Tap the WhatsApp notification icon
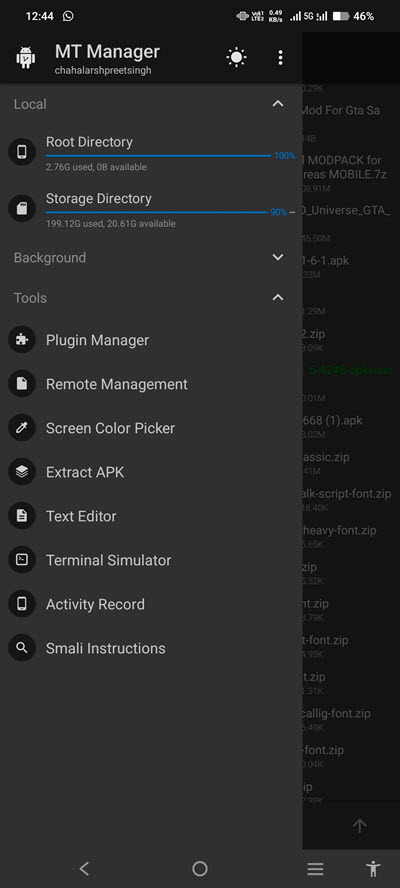Viewport: 400px width, 888px height. tap(68, 16)
